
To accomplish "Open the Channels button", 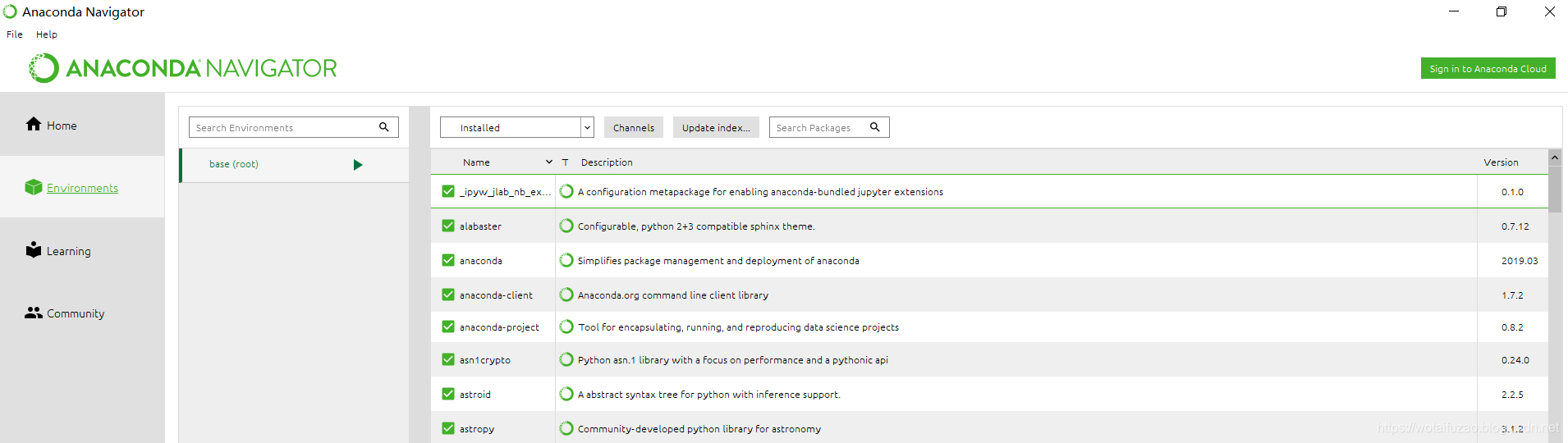I will 634,127.
